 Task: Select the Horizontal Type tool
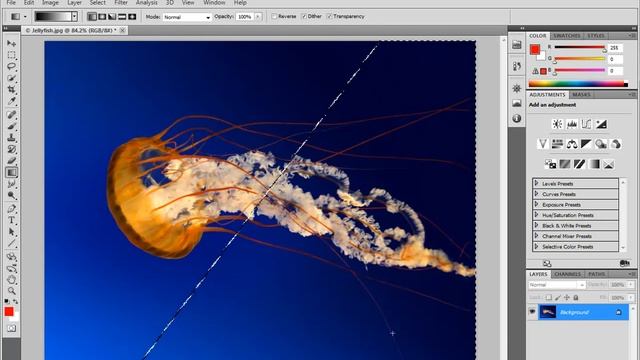(x=11, y=220)
